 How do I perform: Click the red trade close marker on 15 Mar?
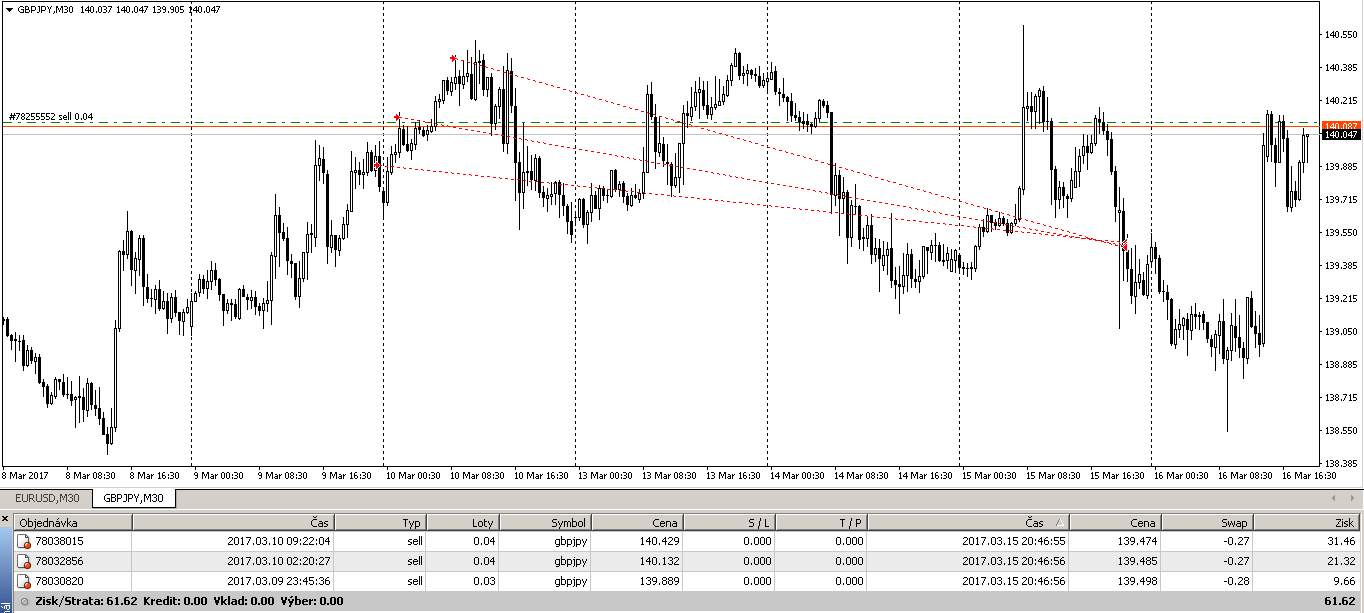click(x=1124, y=245)
